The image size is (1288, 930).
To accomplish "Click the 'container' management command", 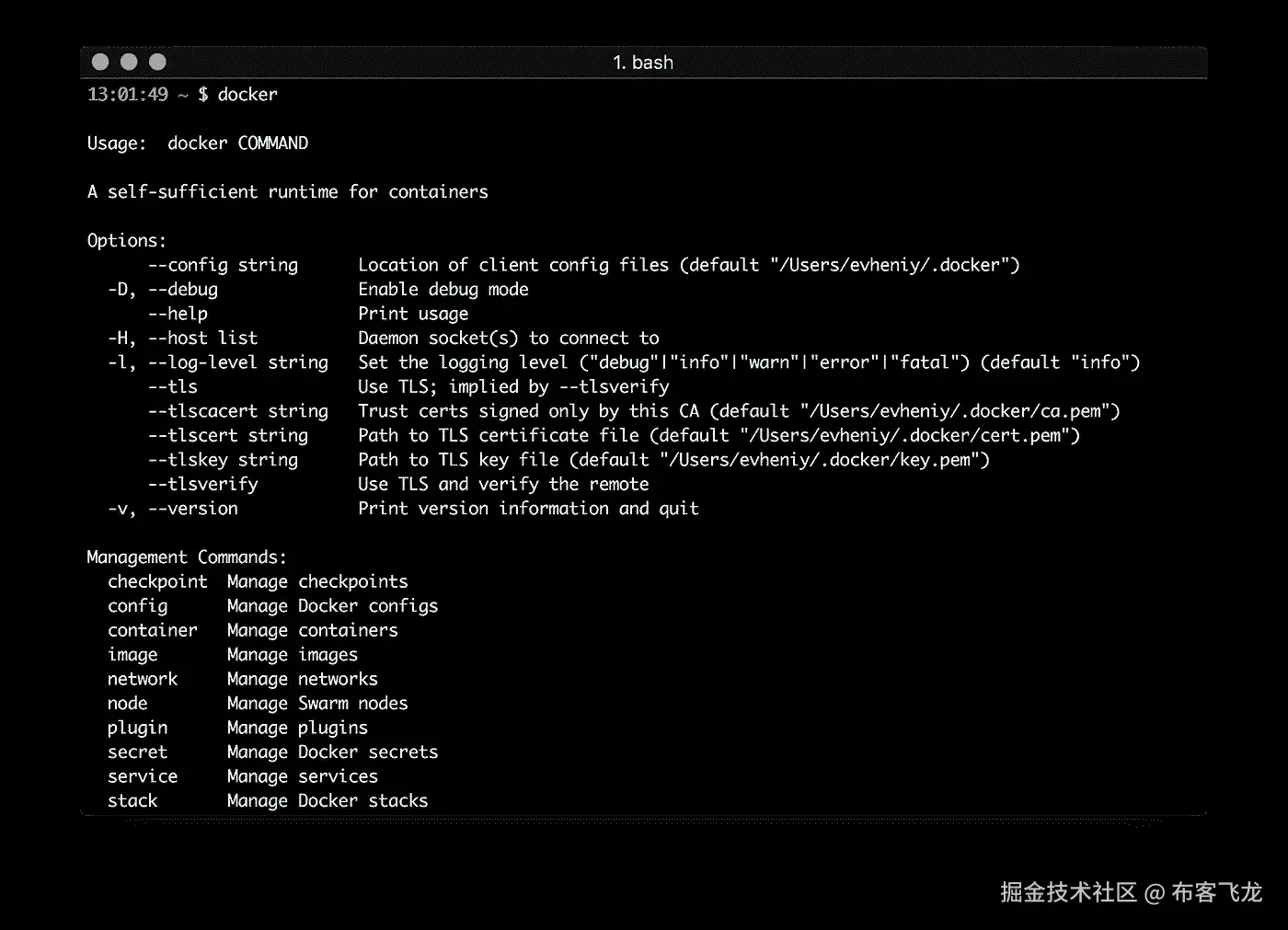I will click(x=153, y=630).
